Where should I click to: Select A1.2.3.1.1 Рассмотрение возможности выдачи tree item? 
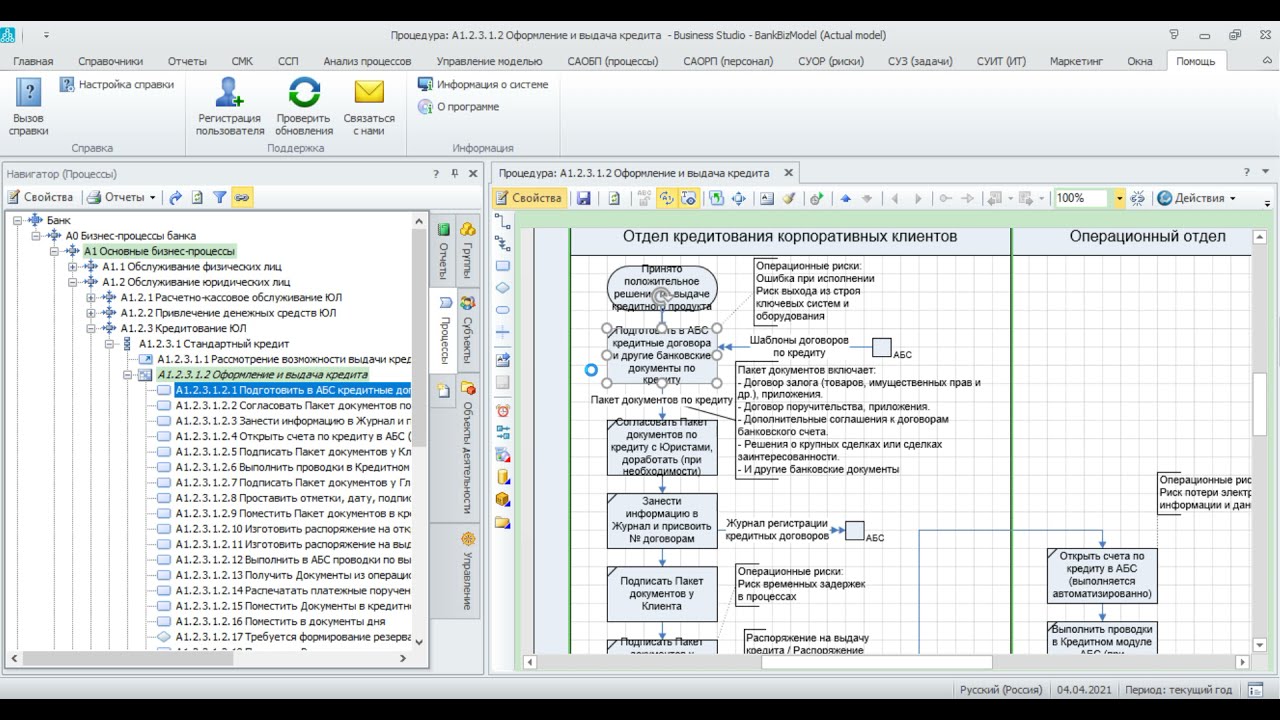[284, 359]
